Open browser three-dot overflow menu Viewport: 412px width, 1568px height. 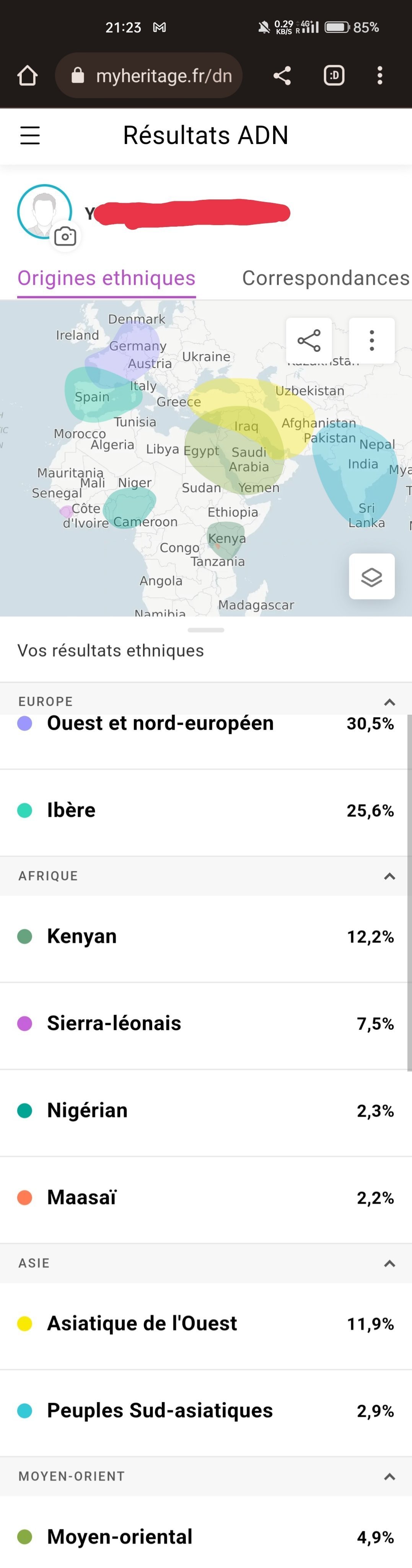(380, 75)
